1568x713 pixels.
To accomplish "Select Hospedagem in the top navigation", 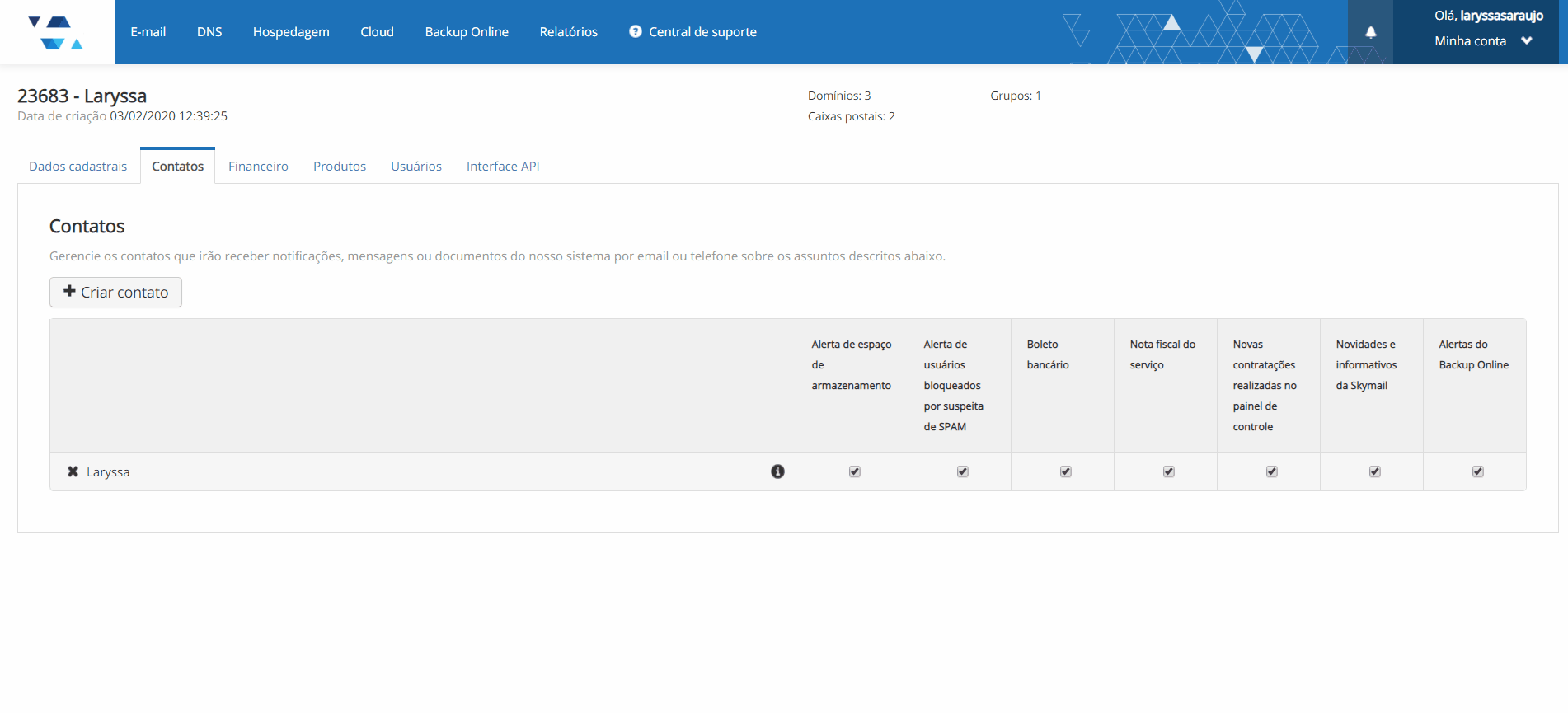I will (291, 32).
